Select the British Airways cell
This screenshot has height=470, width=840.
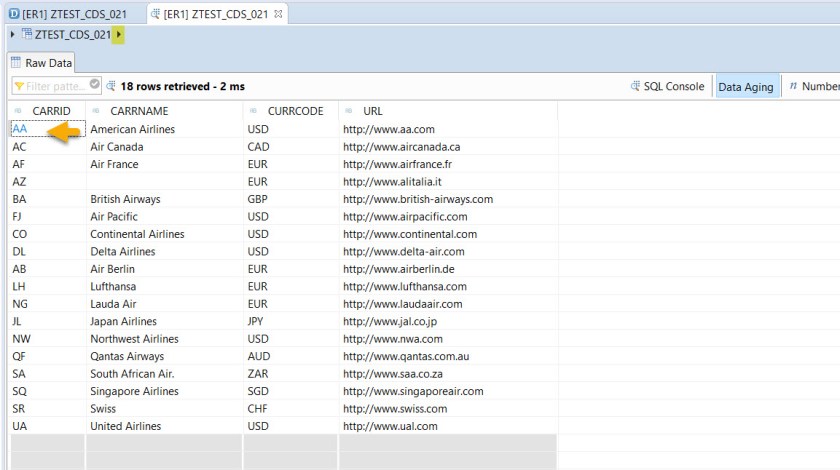pos(164,199)
